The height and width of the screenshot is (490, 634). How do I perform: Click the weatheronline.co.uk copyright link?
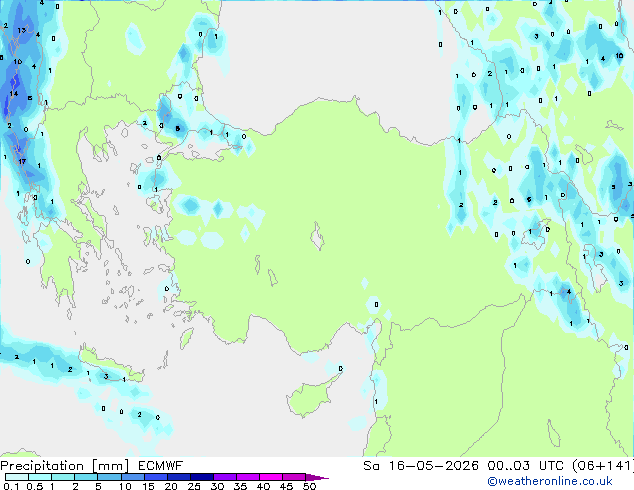pyautogui.click(x=549, y=481)
